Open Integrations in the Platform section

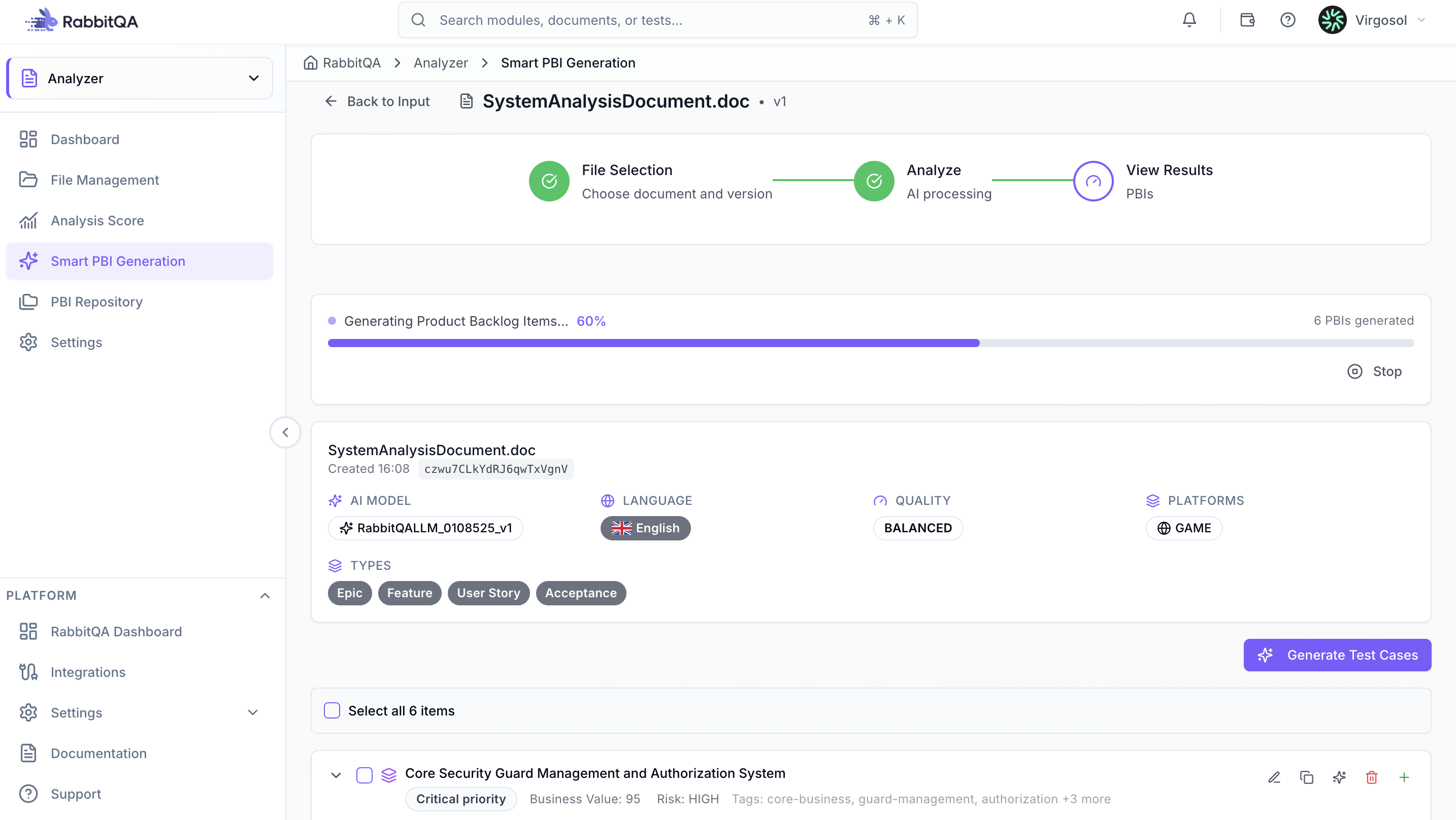pyautogui.click(x=140, y=672)
